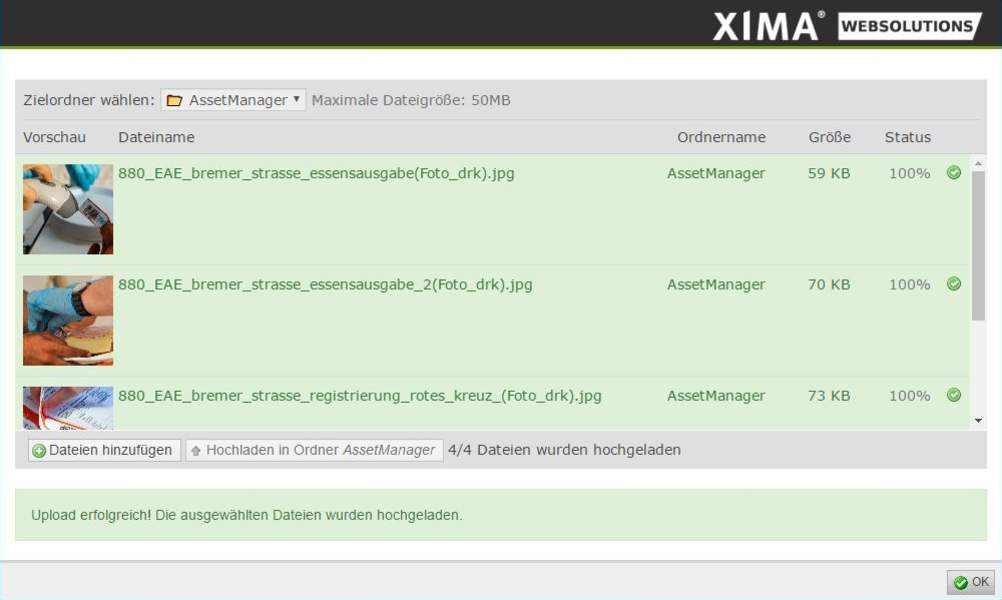
Task: Click the green check icon for registrierung_rotes_kreuz row
Action: pos(954,395)
